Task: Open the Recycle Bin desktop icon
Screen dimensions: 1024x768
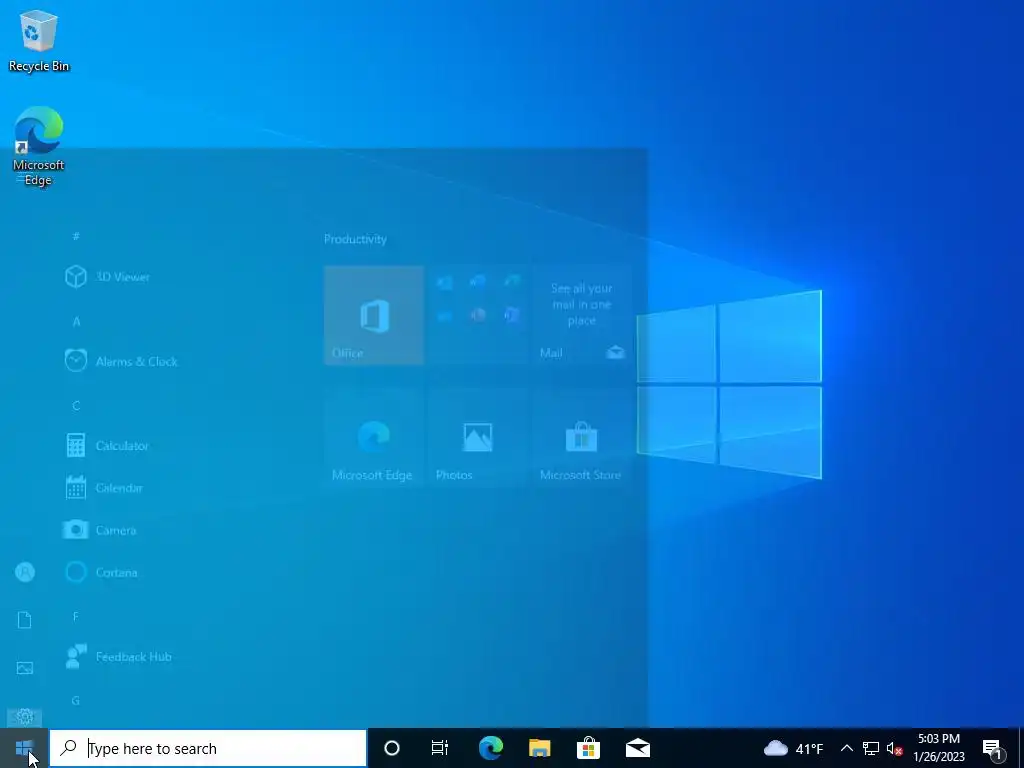Action: pyautogui.click(x=39, y=40)
